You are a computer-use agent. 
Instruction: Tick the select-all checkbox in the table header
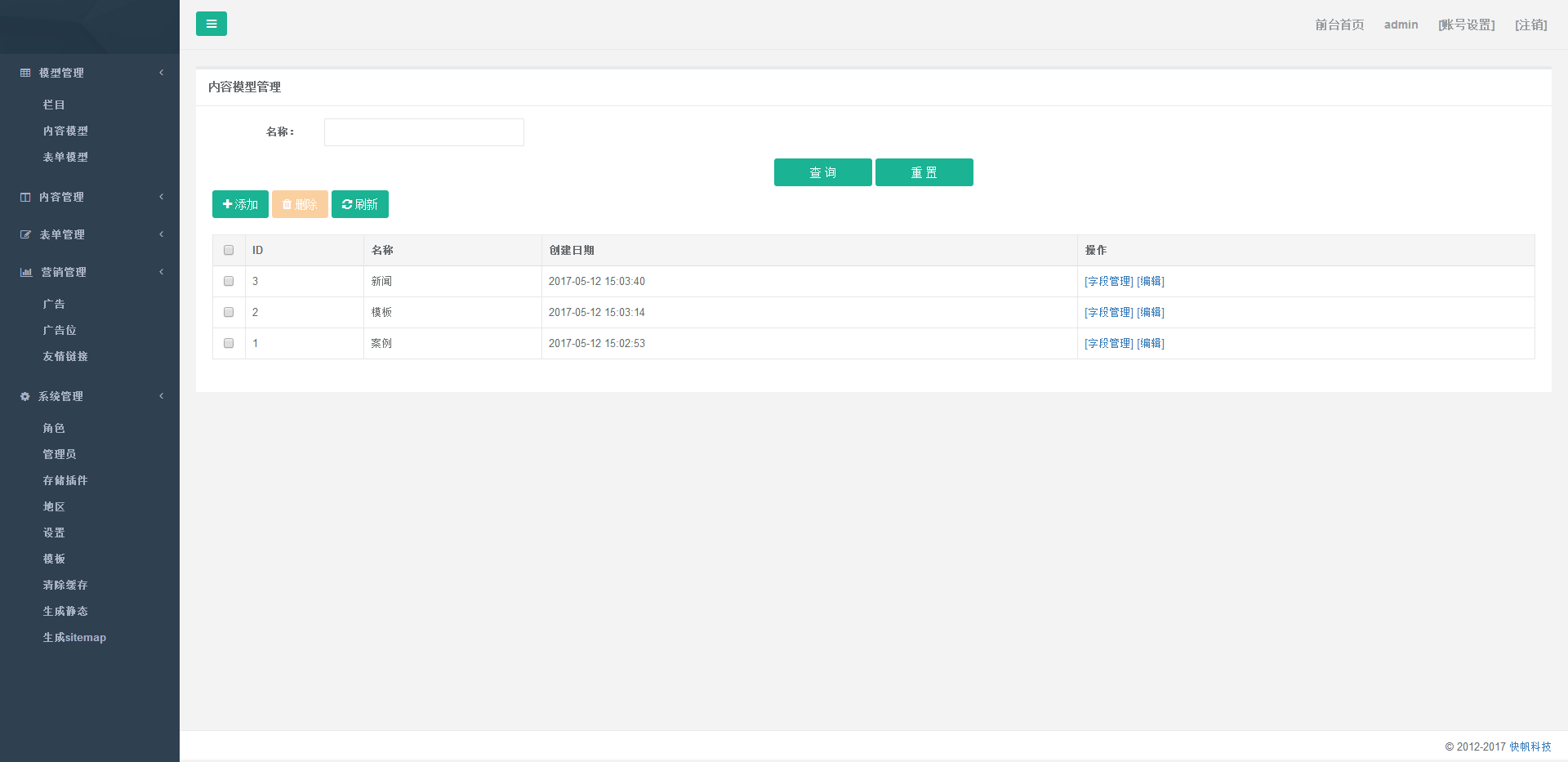(x=229, y=250)
